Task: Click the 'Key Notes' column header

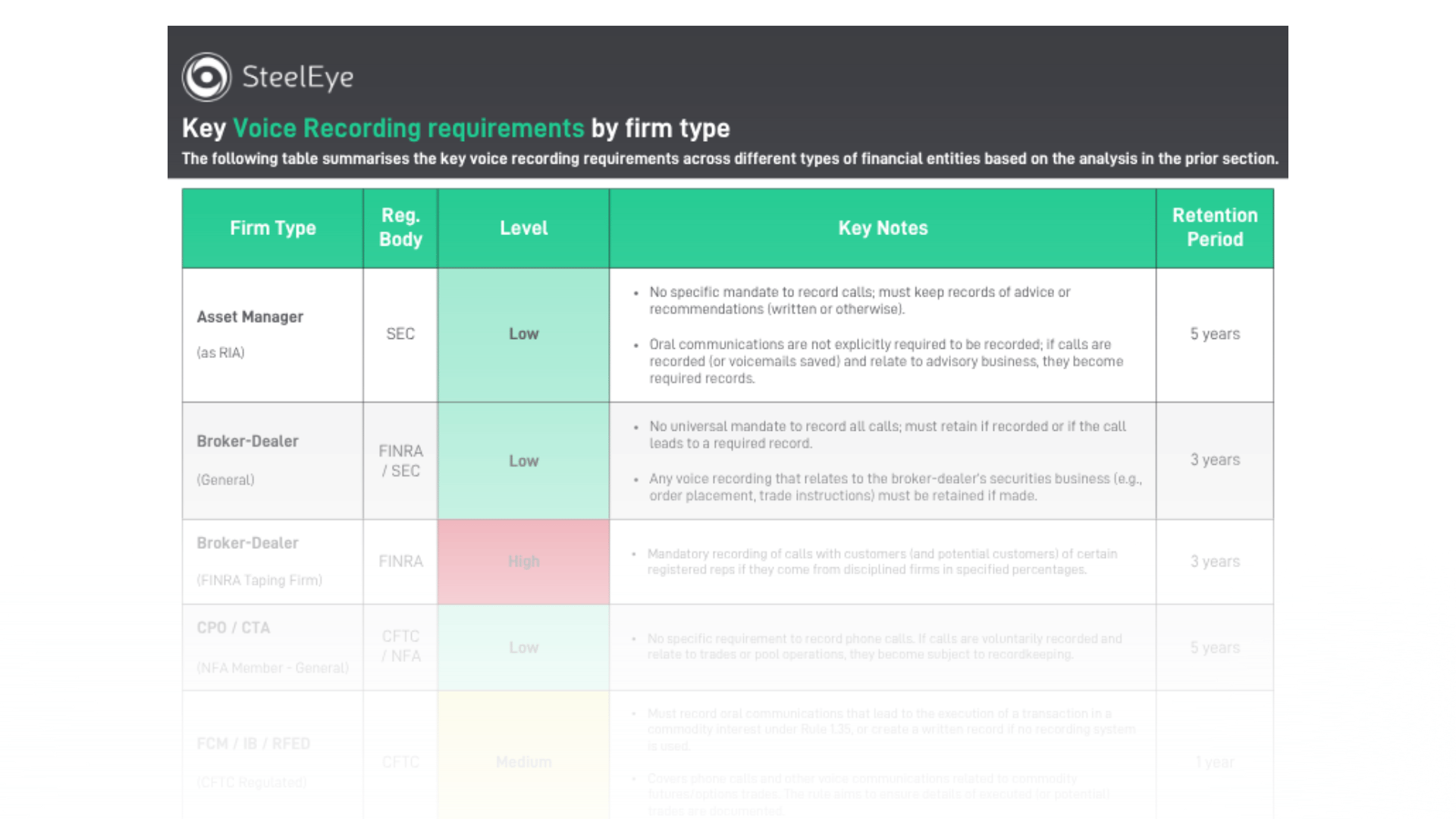Action: click(x=883, y=227)
